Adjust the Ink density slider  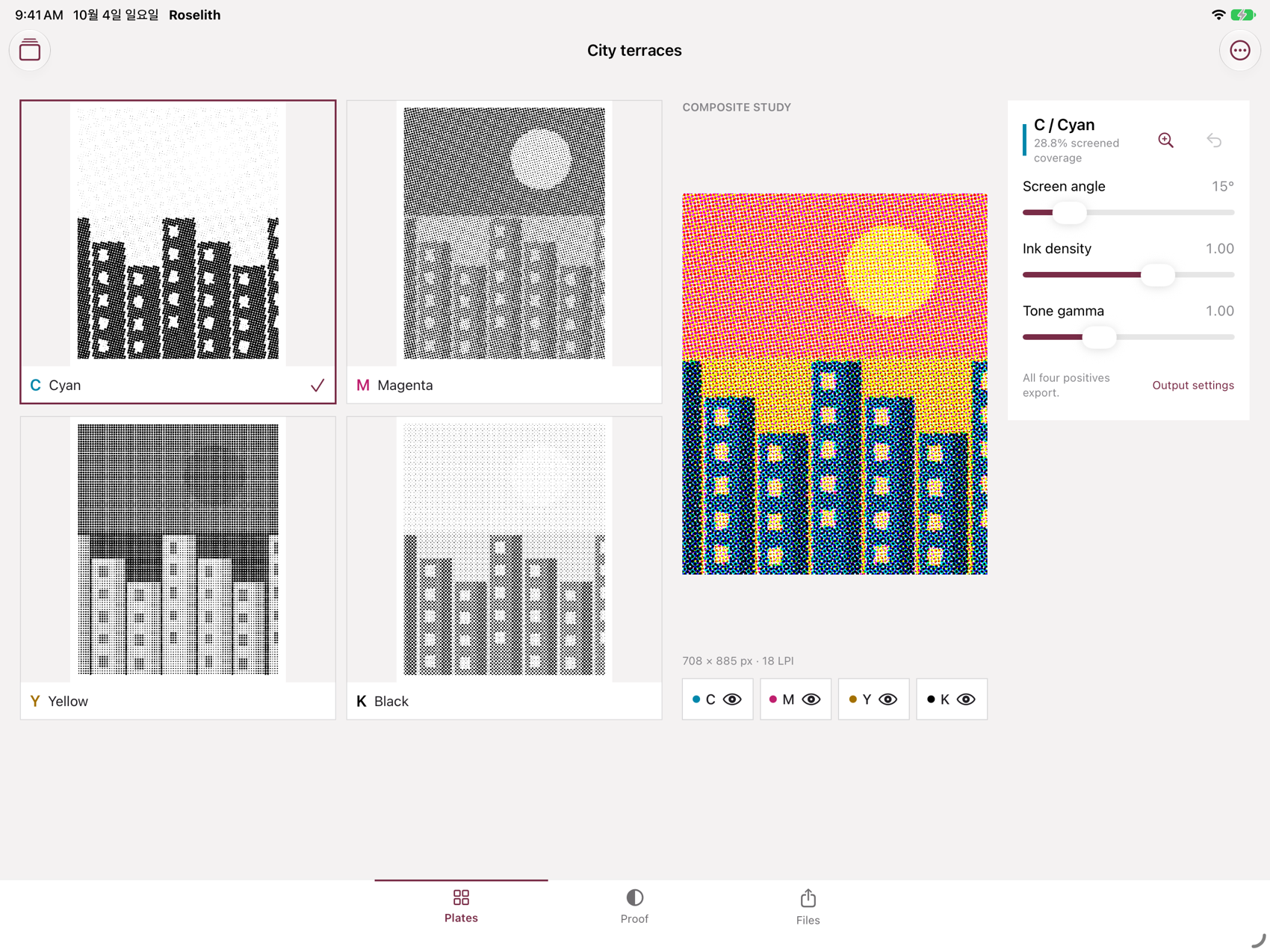pyautogui.click(x=1128, y=274)
